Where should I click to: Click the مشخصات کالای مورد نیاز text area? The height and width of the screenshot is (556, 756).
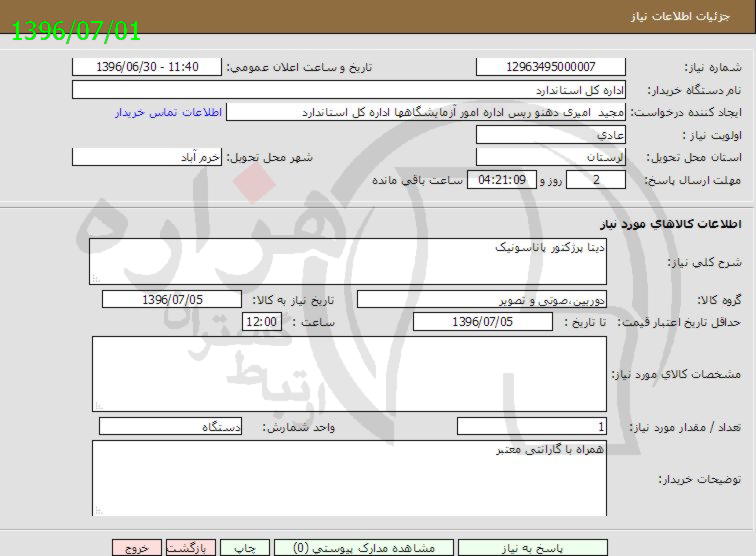350,374
